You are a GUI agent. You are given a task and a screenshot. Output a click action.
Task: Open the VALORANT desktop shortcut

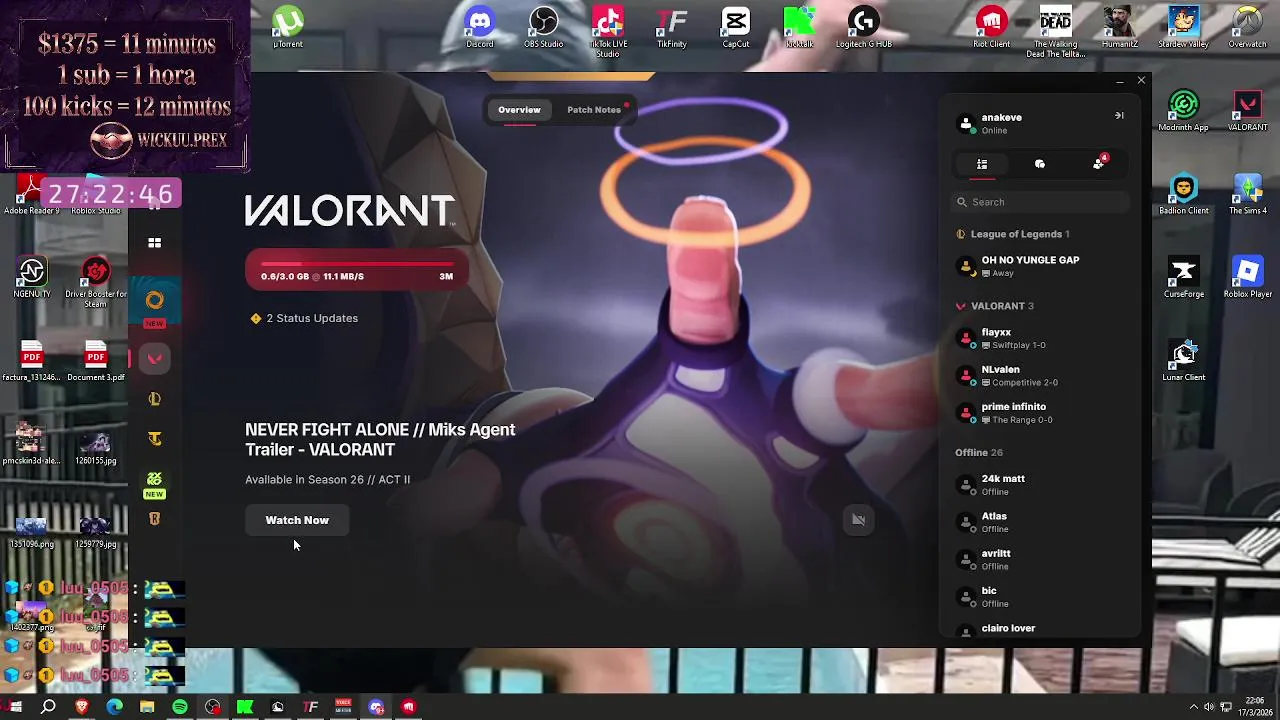1247,110
